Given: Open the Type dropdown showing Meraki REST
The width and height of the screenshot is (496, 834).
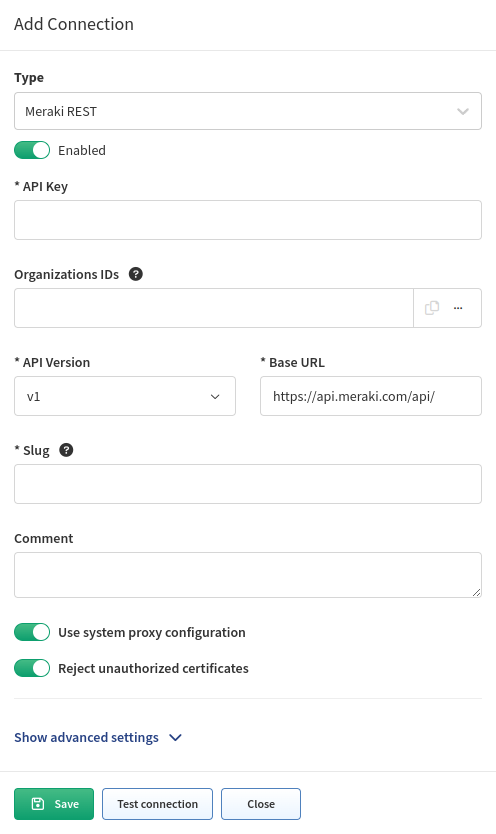Looking at the screenshot, I should pos(248,111).
